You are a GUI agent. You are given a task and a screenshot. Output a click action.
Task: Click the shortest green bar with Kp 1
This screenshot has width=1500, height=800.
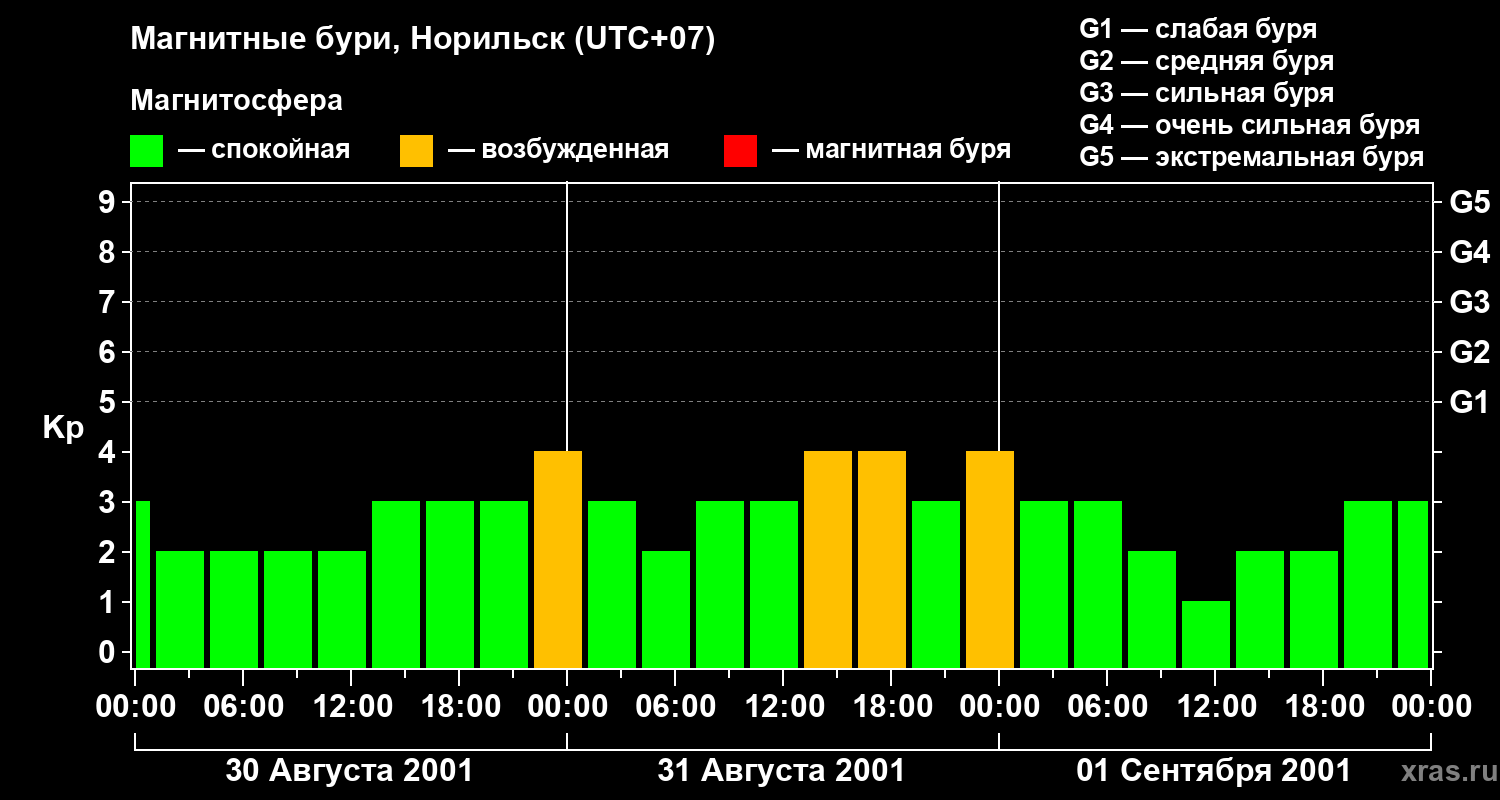click(1206, 635)
